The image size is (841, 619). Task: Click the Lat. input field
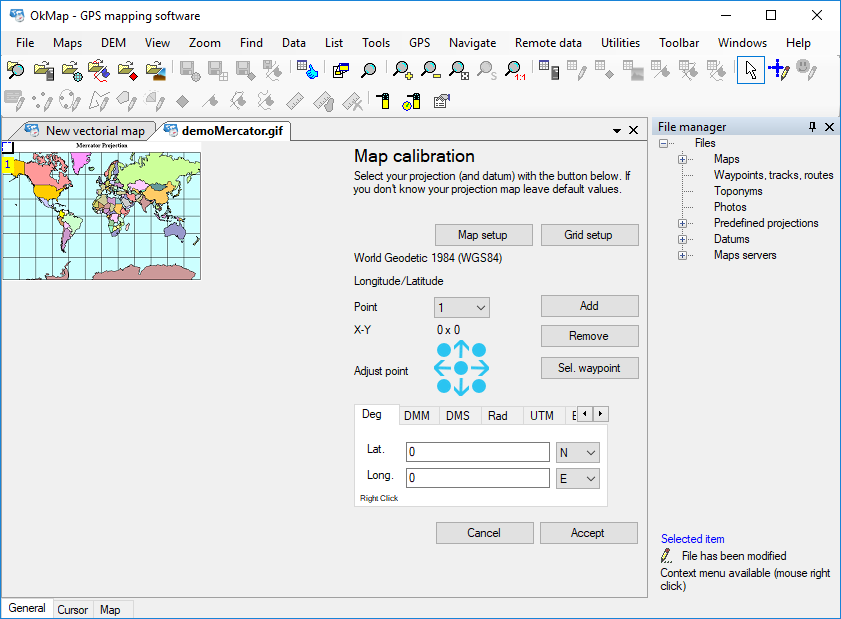pyautogui.click(x=477, y=452)
